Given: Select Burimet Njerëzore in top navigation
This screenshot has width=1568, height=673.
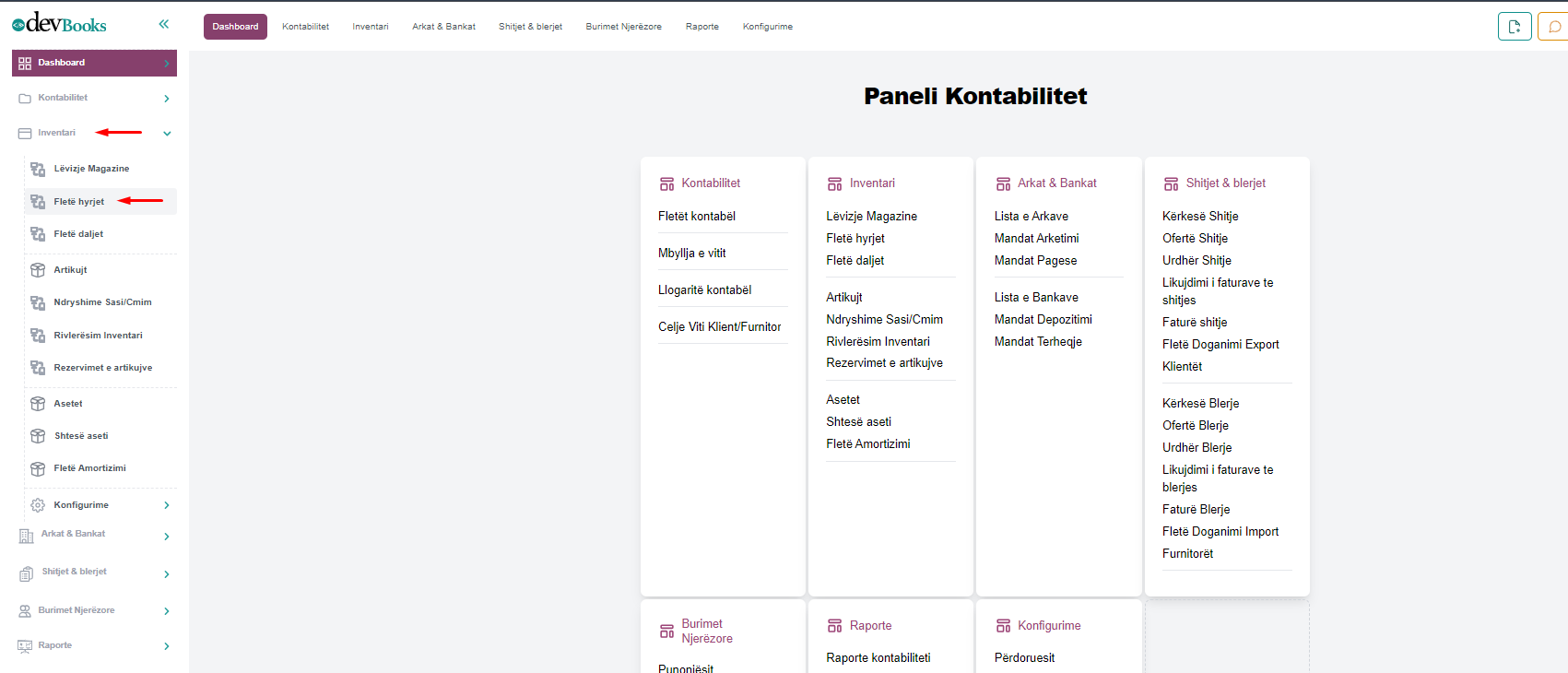Looking at the screenshot, I should [623, 27].
